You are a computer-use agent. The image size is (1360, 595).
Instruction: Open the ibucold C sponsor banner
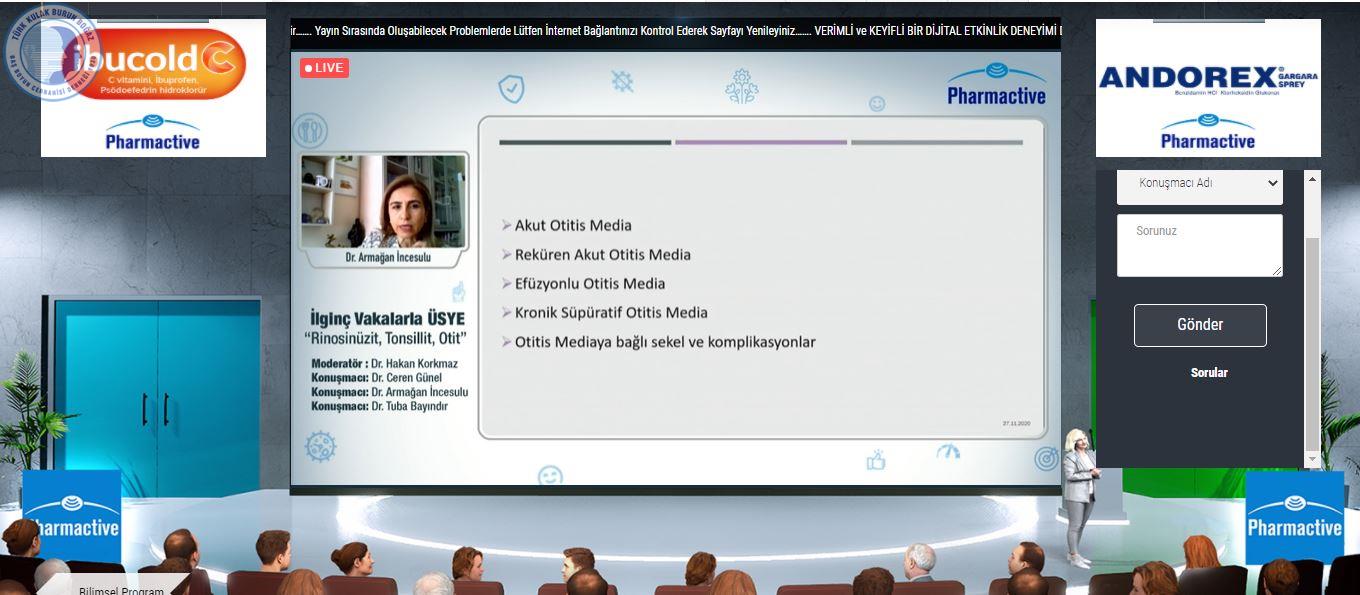[153, 88]
